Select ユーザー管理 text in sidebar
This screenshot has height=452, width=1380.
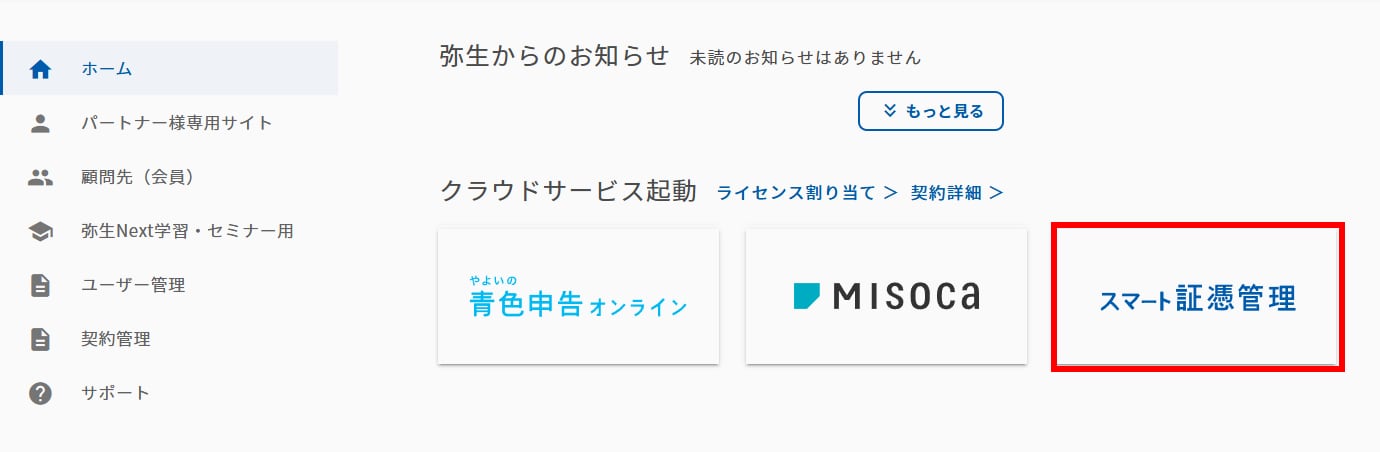(x=133, y=285)
